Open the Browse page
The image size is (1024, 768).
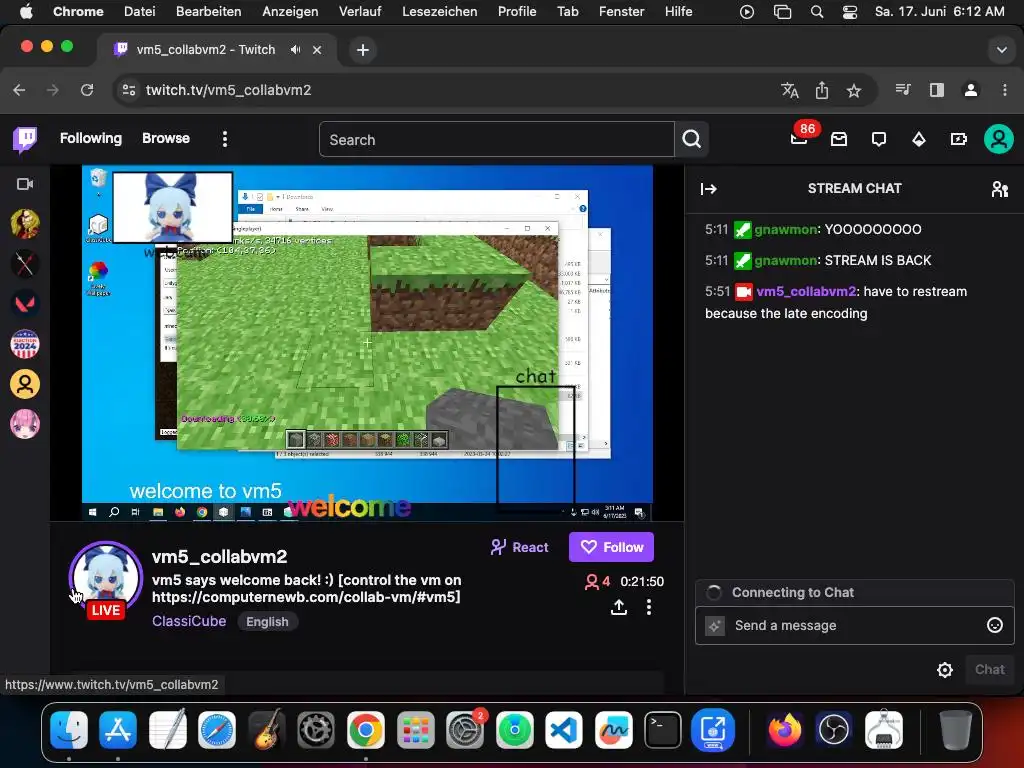(x=166, y=138)
